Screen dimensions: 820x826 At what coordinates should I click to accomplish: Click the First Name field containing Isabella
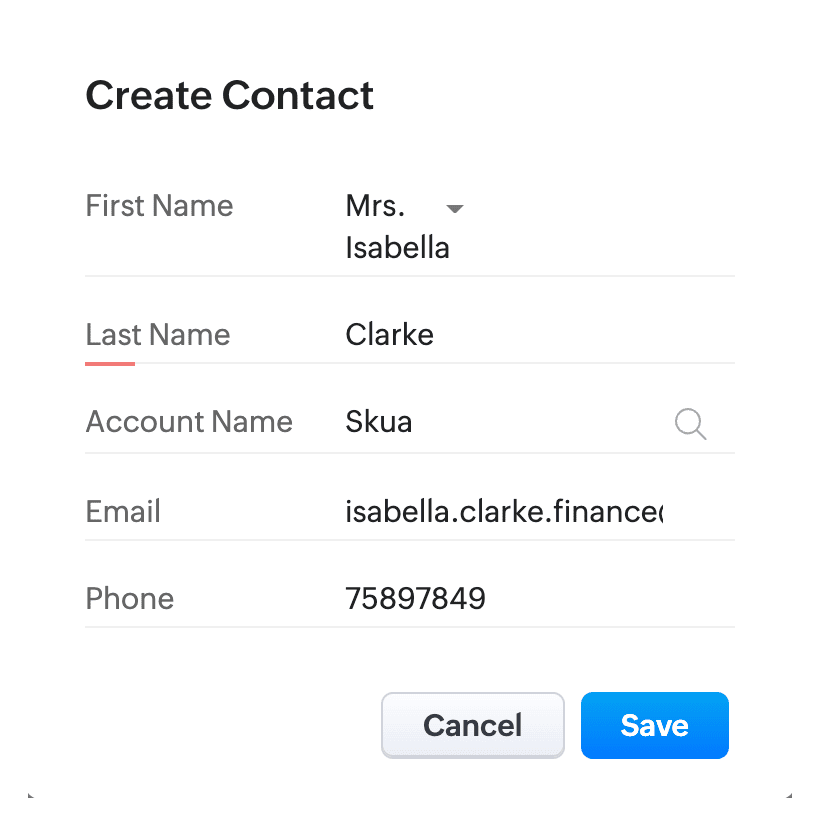398,248
